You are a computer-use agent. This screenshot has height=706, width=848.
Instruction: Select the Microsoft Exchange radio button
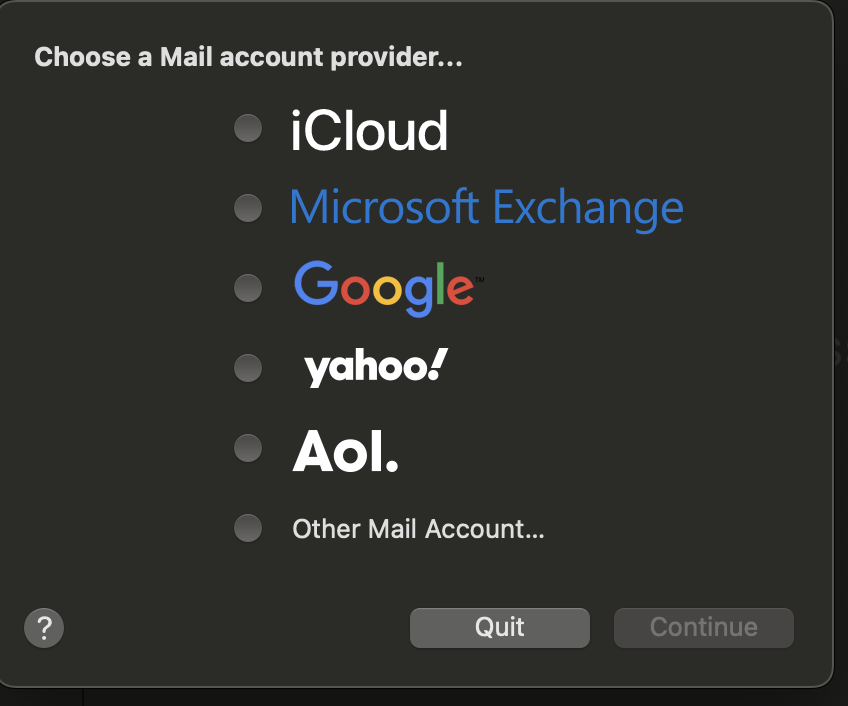(247, 208)
